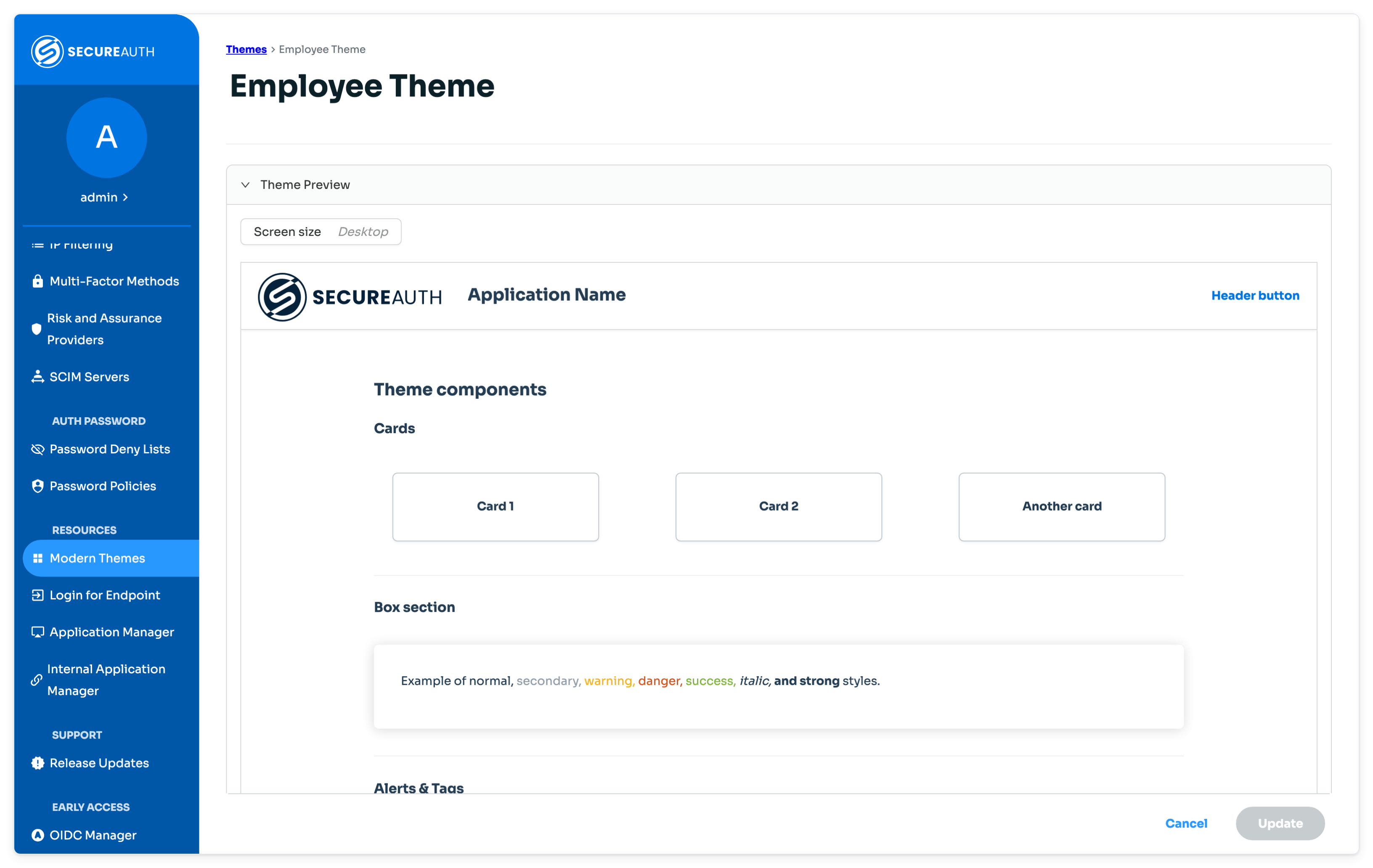The width and height of the screenshot is (1373, 868).
Task: Click the Another card tile
Action: [x=1062, y=507]
